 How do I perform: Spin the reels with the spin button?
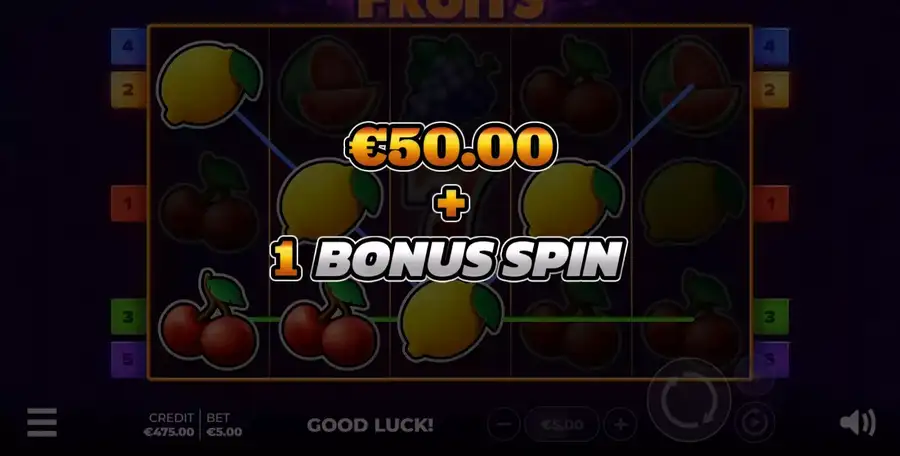[689, 400]
